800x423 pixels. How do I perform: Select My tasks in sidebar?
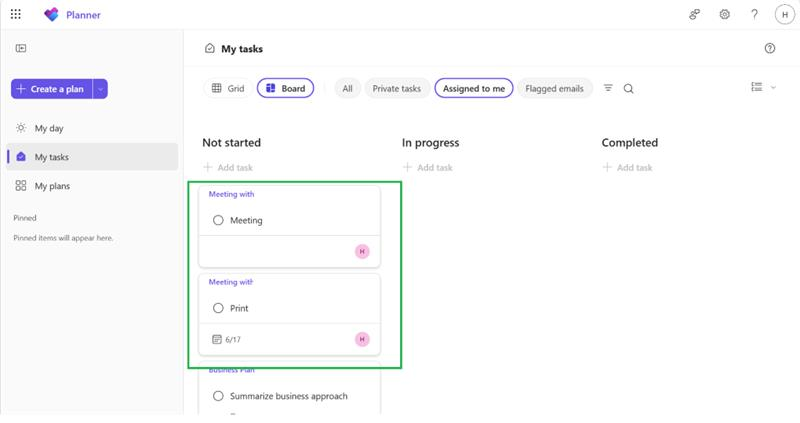coord(92,157)
